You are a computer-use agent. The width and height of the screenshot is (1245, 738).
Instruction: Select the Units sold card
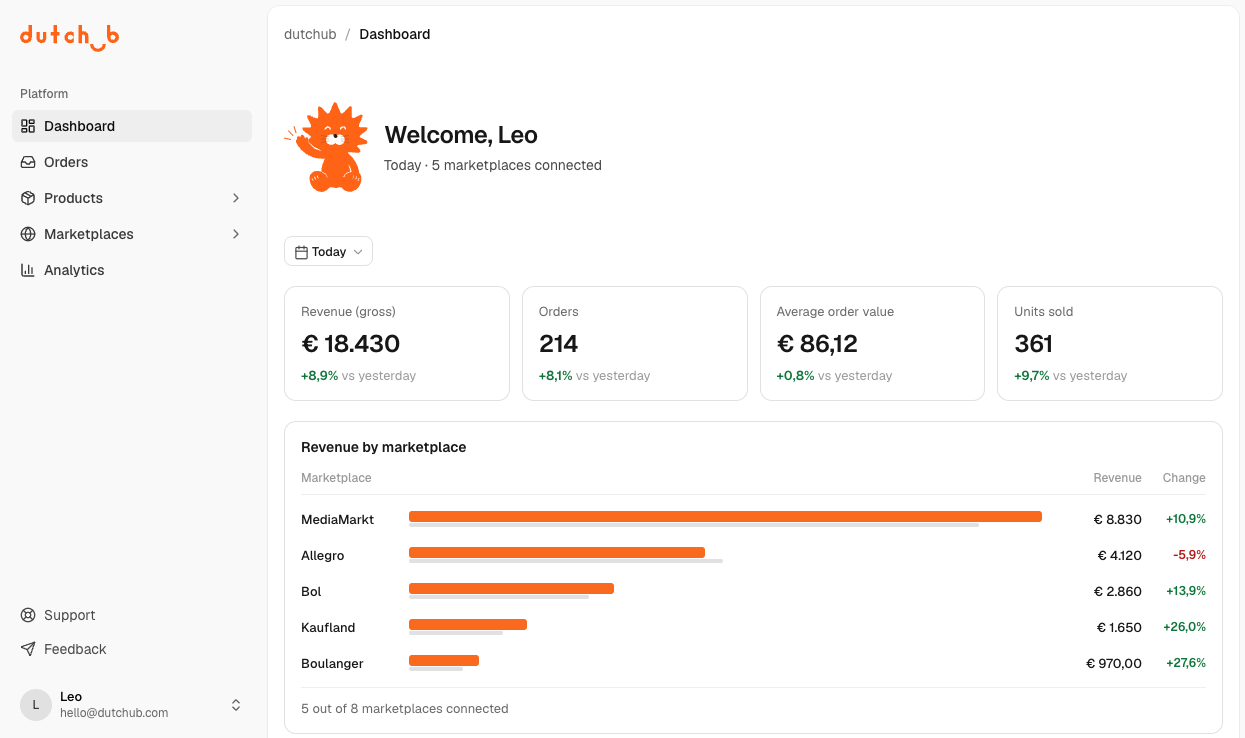click(1110, 344)
